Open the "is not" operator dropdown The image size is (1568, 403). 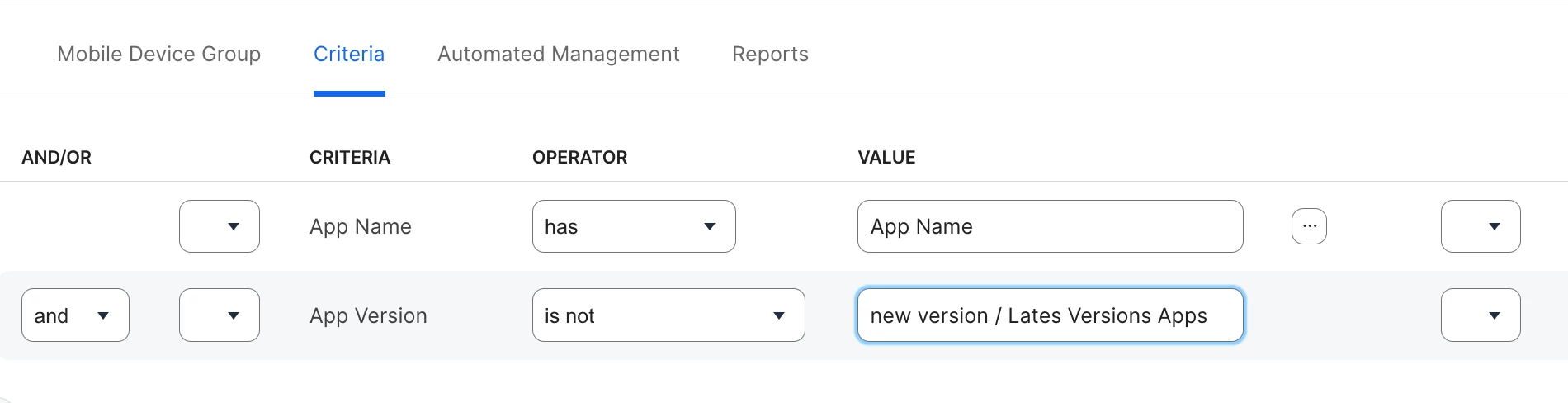coord(668,315)
